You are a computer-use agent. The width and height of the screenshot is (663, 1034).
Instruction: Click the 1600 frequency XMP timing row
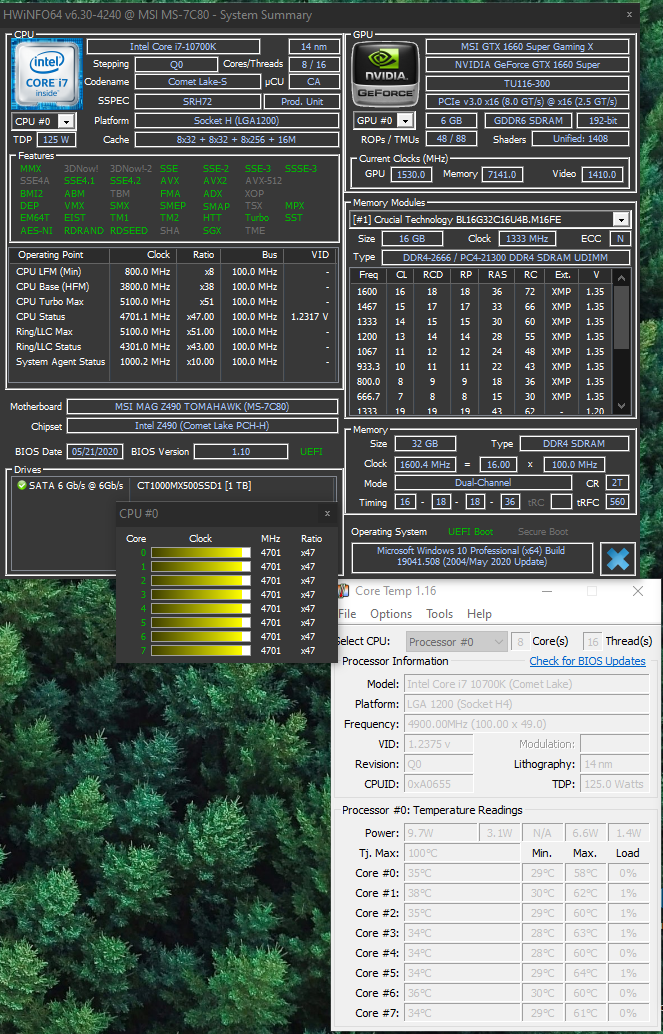pyautogui.click(x=482, y=291)
